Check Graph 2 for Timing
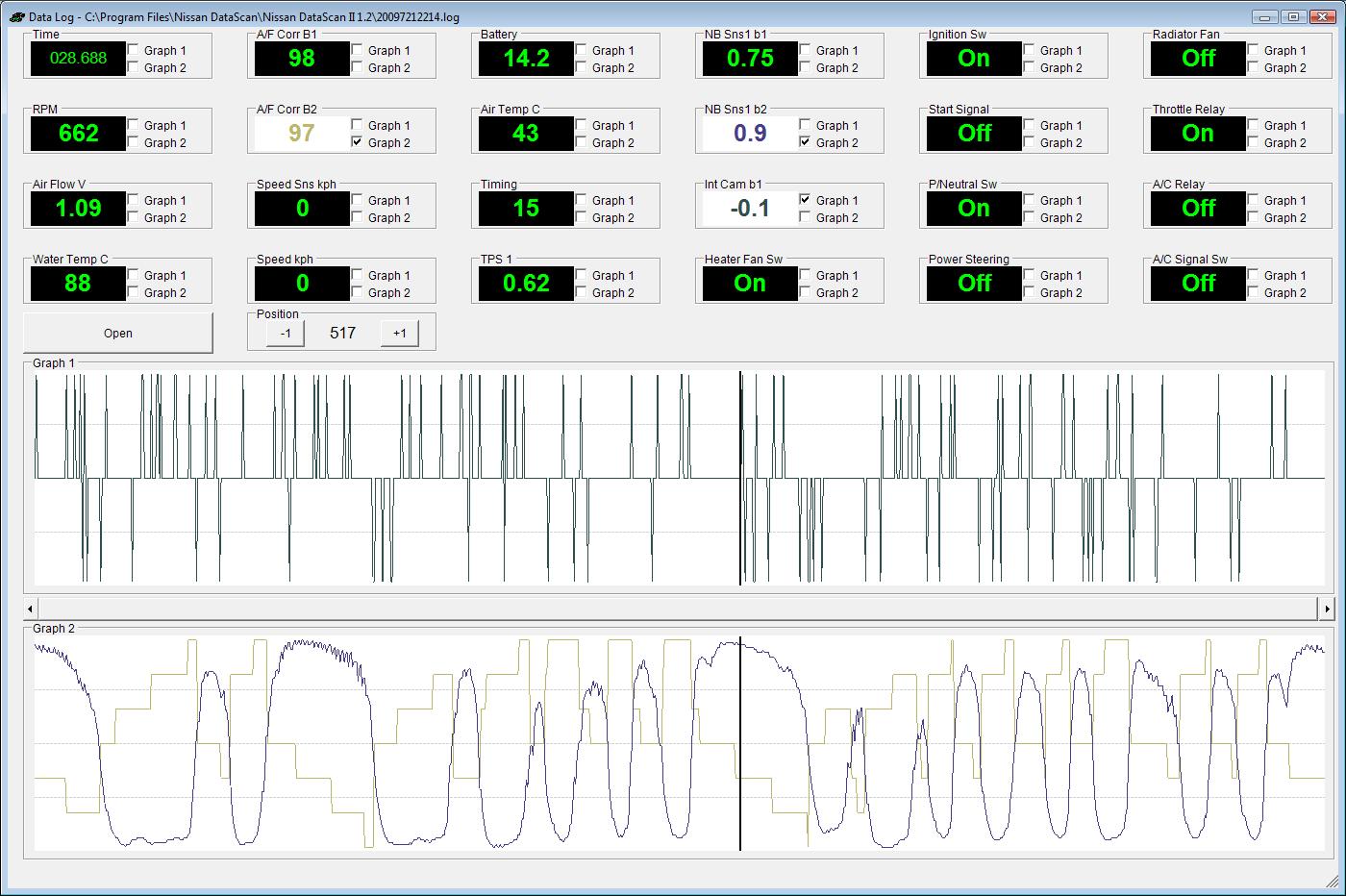This screenshot has width=1346, height=896. point(582,218)
